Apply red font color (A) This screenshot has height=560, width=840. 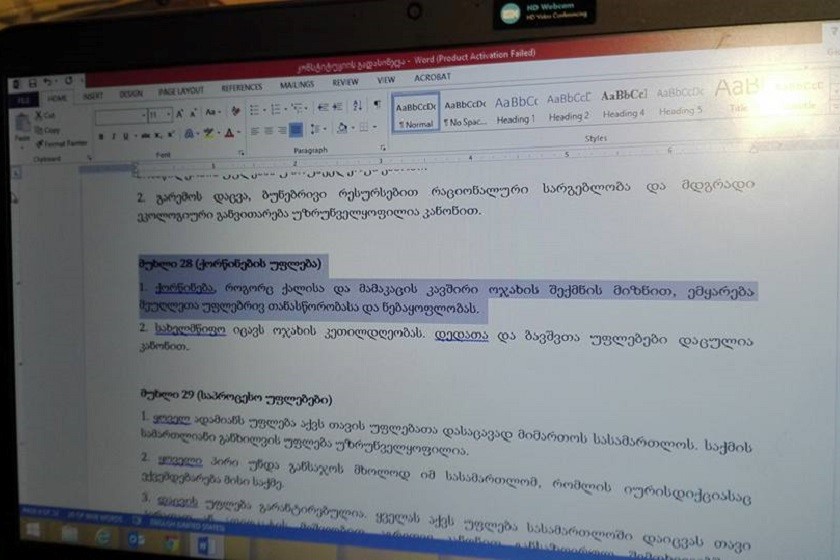coord(229,133)
